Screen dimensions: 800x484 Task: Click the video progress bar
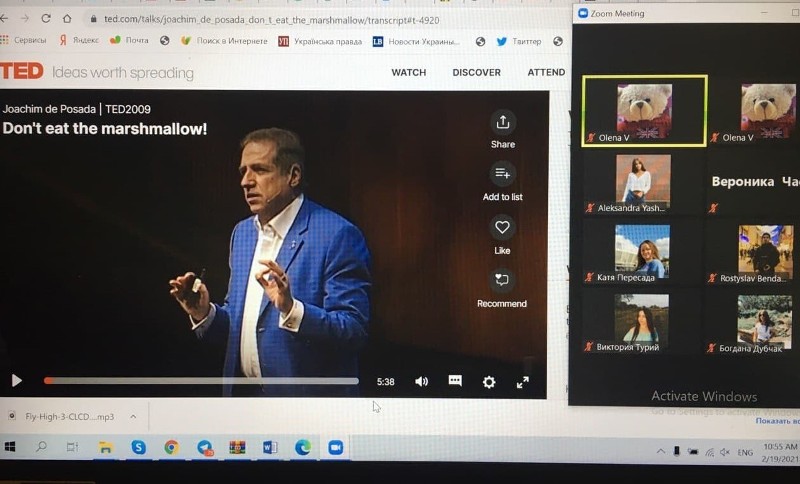(x=201, y=381)
